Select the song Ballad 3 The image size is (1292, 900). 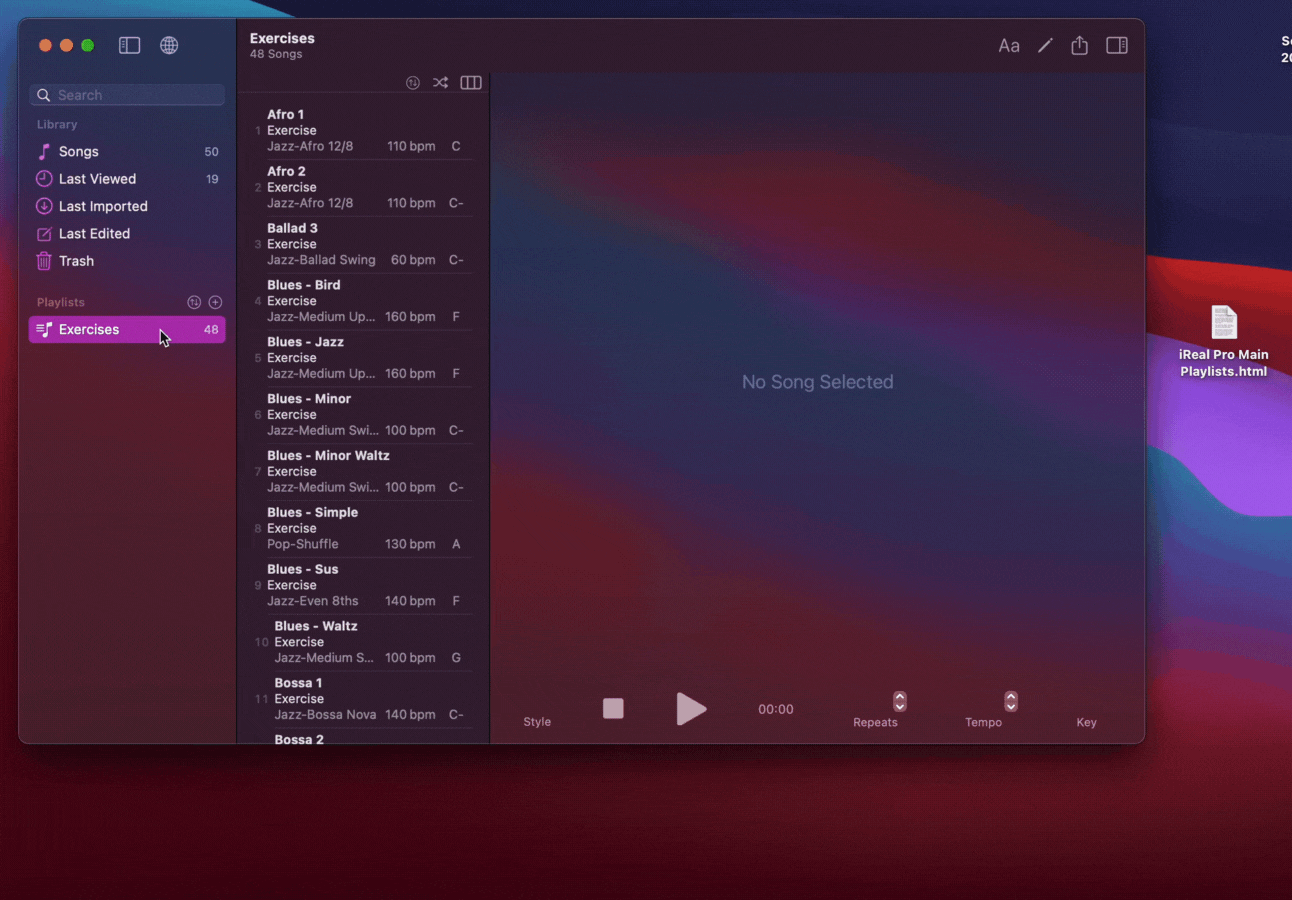[363, 244]
